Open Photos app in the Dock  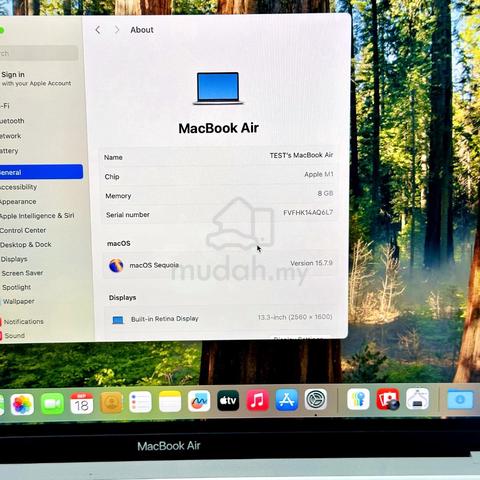pos(22,404)
